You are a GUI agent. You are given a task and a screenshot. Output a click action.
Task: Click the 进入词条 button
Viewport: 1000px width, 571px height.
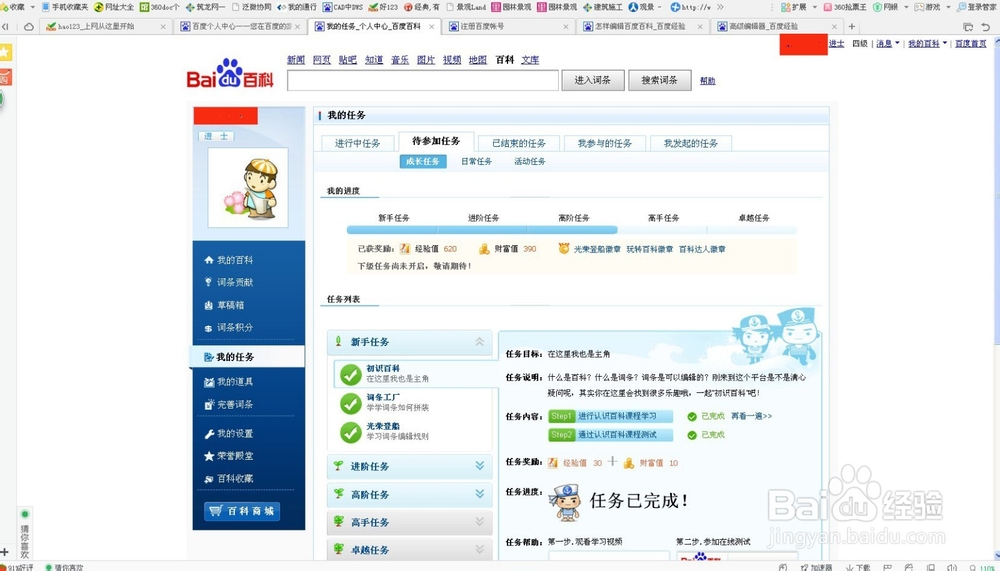click(592, 80)
